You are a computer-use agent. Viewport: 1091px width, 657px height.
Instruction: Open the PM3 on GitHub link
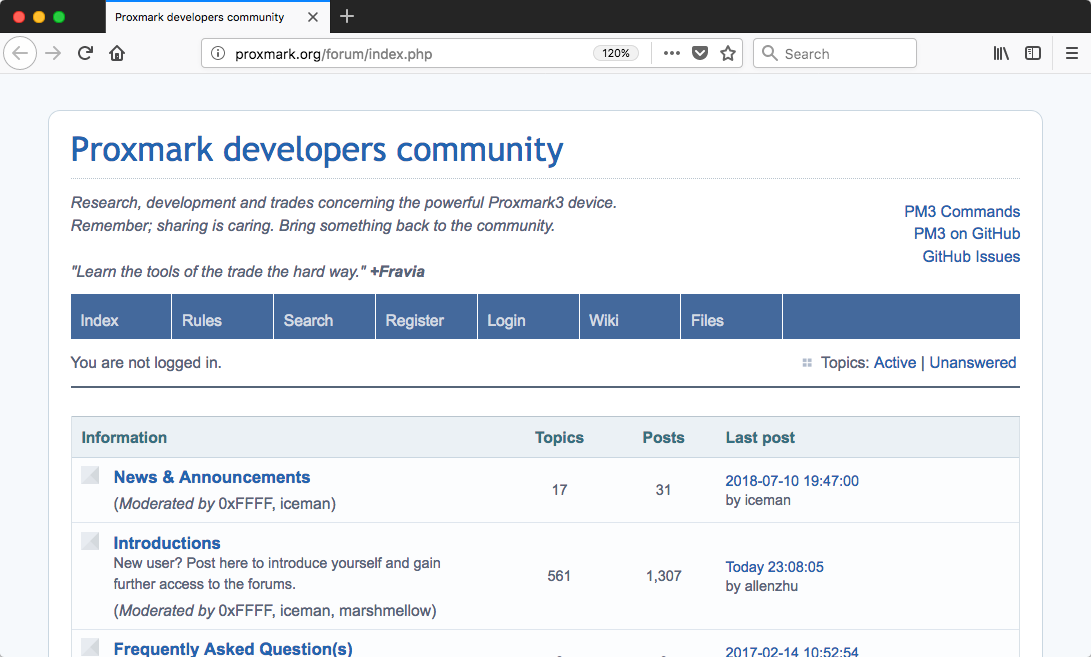tap(966, 234)
